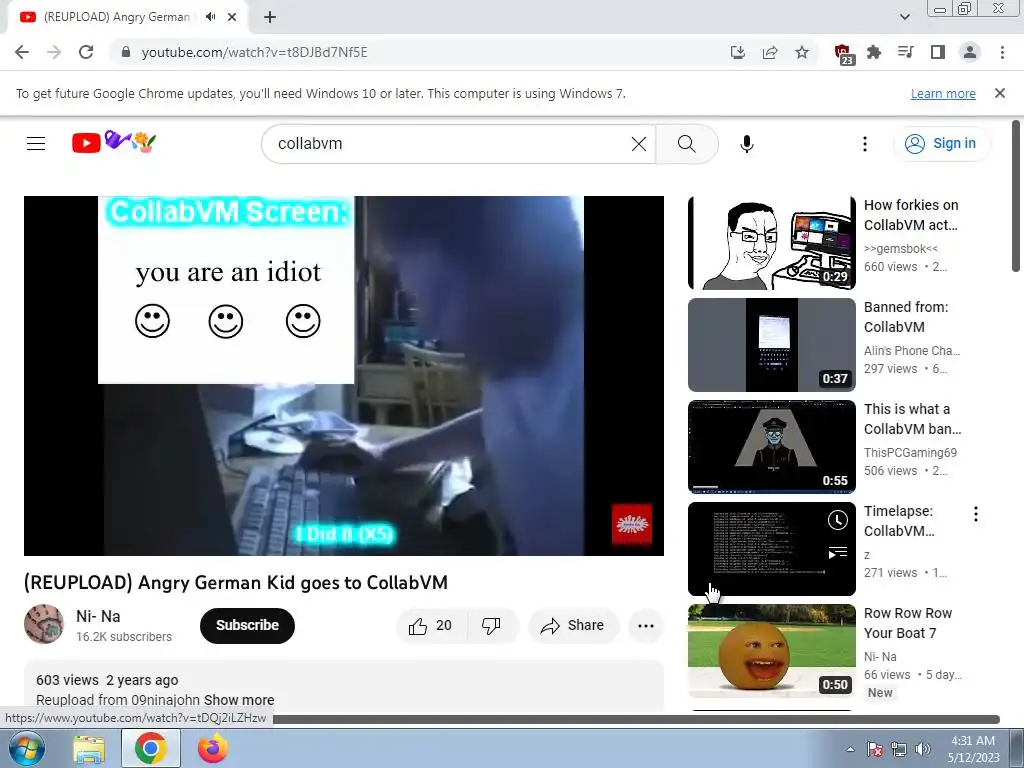This screenshot has width=1024, height=768.
Task: Add to queue icon on Timelapse thumbnail
Action: click(x=838, y=552)
